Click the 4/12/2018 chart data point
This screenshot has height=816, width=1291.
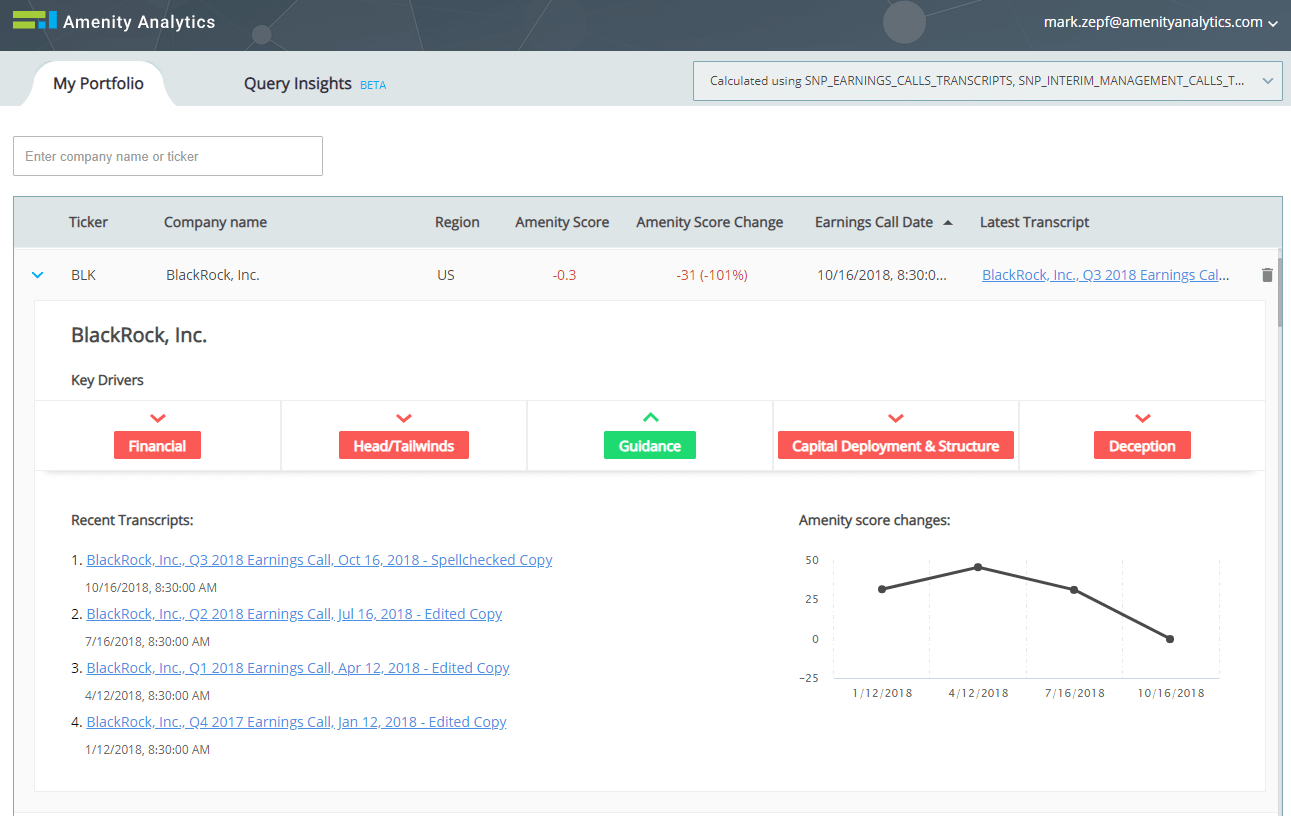tap(978, 567)
